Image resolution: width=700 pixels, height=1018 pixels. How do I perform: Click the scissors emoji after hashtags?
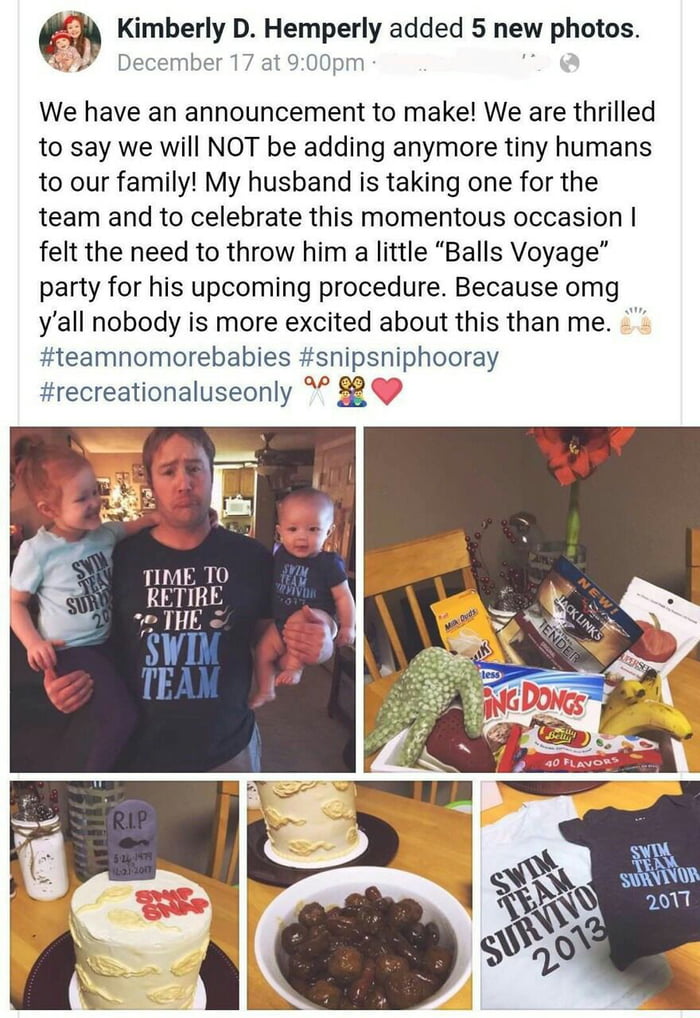tap(317, 392)
